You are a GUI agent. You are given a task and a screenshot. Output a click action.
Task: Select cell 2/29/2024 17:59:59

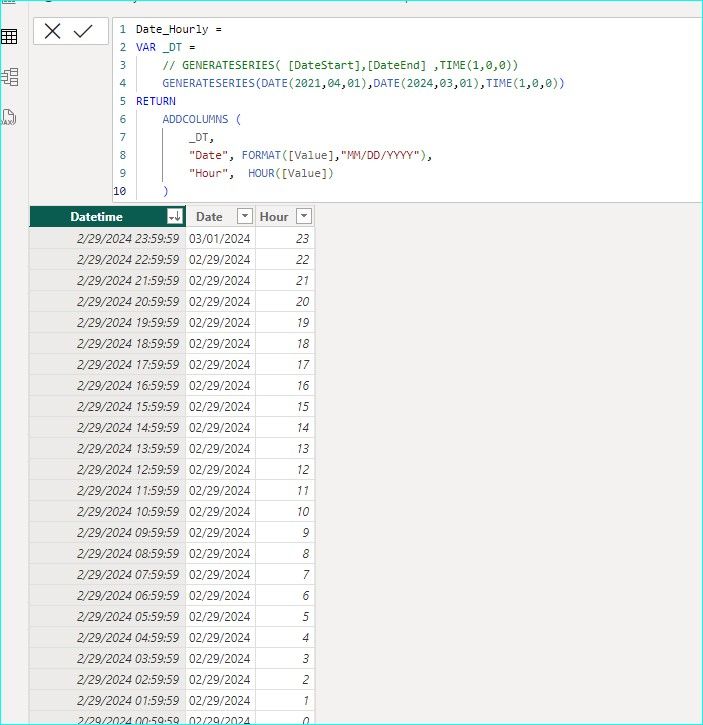click(x=107, y=365)
